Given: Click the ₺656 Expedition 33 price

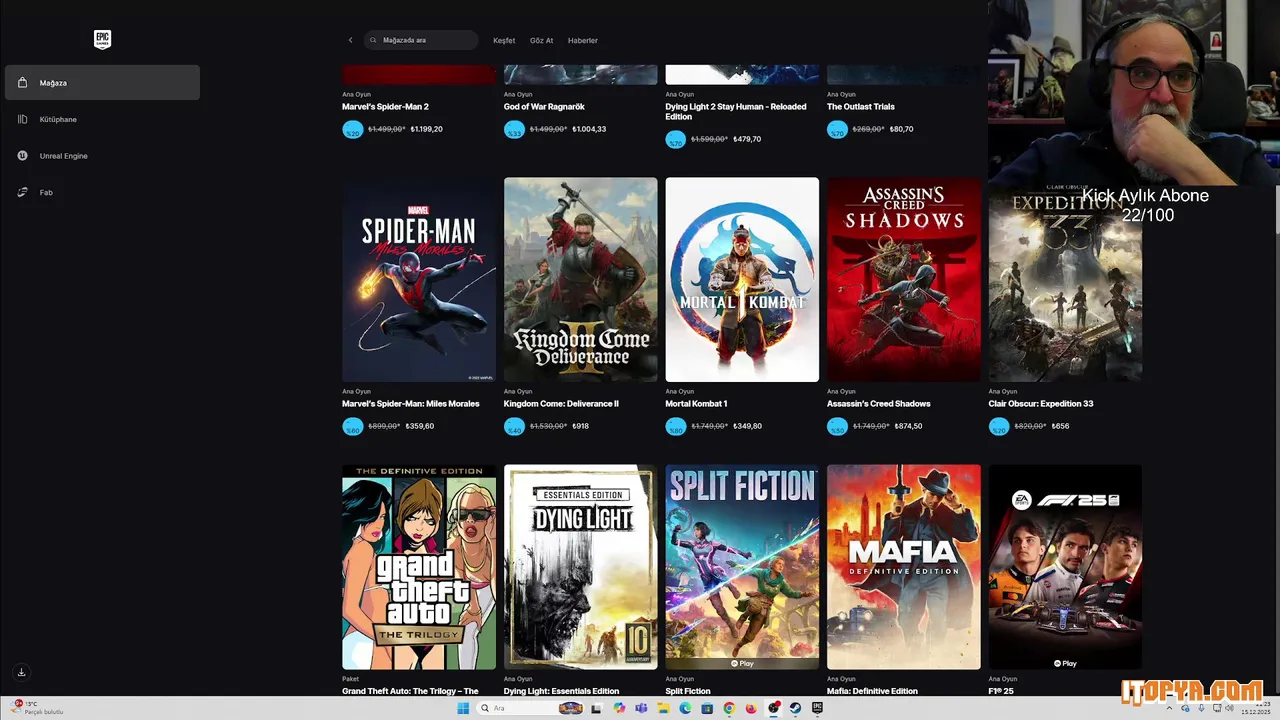Looking at the screenshot, I should [x=1060, y=426].
